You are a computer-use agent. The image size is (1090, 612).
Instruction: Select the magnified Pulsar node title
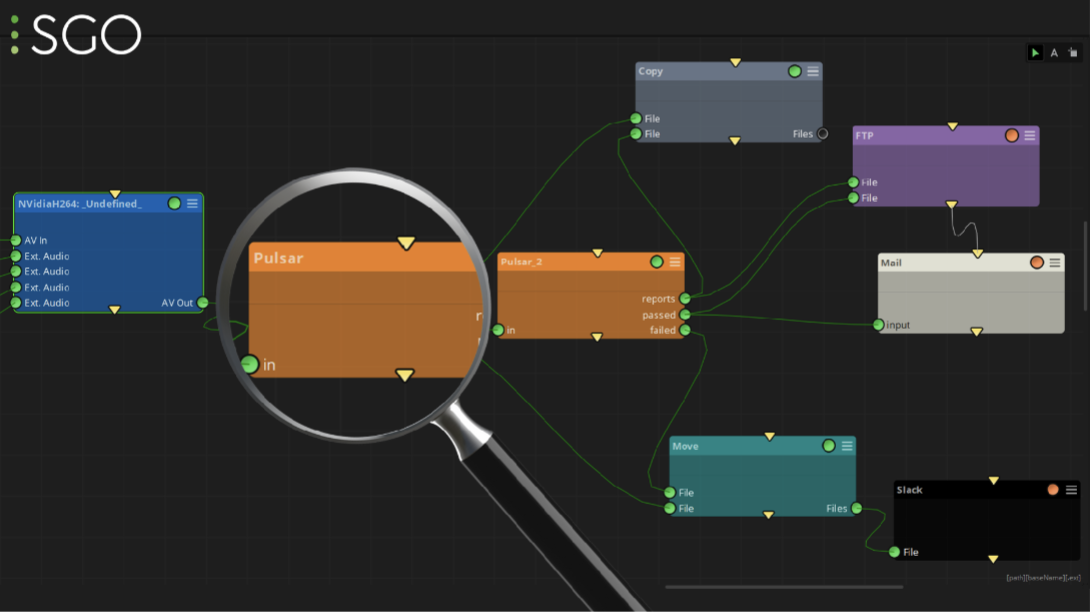click(279, 258)
